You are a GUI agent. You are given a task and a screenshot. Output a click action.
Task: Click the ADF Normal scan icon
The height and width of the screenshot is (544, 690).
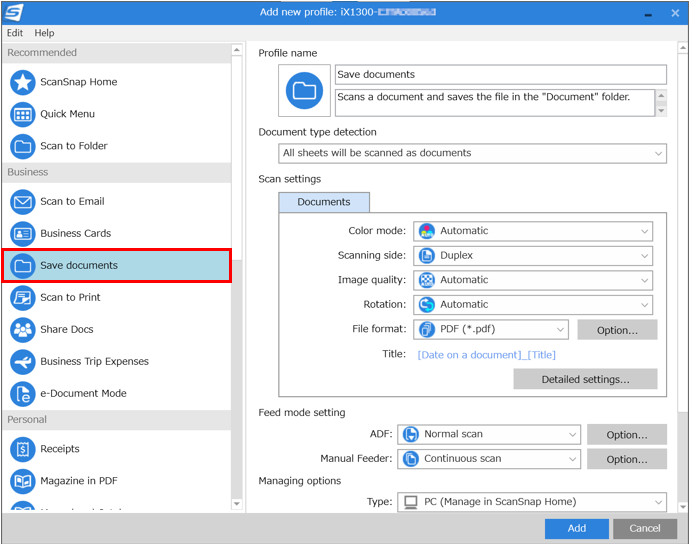(x=411, y=434)
